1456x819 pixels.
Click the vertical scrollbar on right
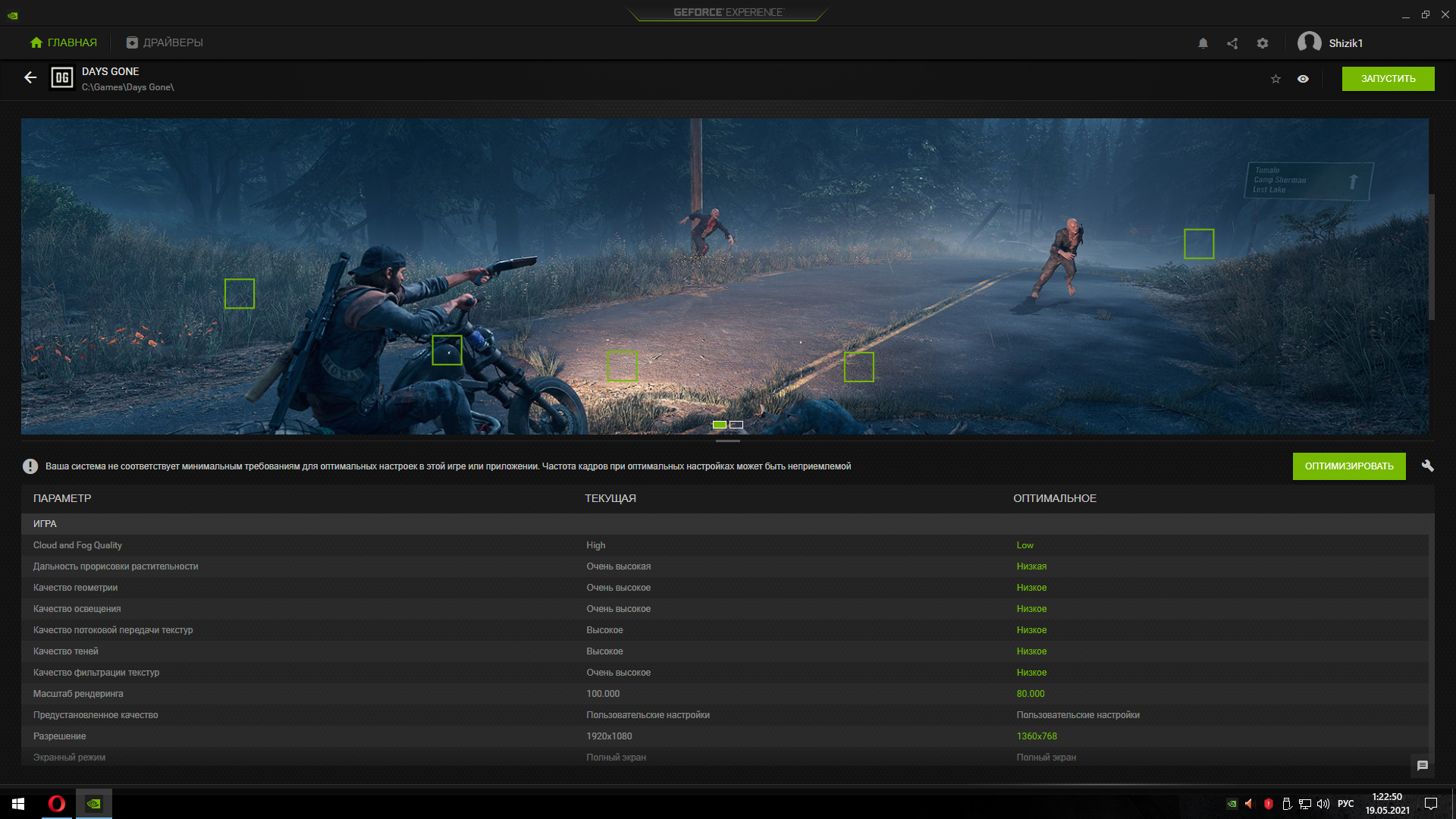(1432, 258)
